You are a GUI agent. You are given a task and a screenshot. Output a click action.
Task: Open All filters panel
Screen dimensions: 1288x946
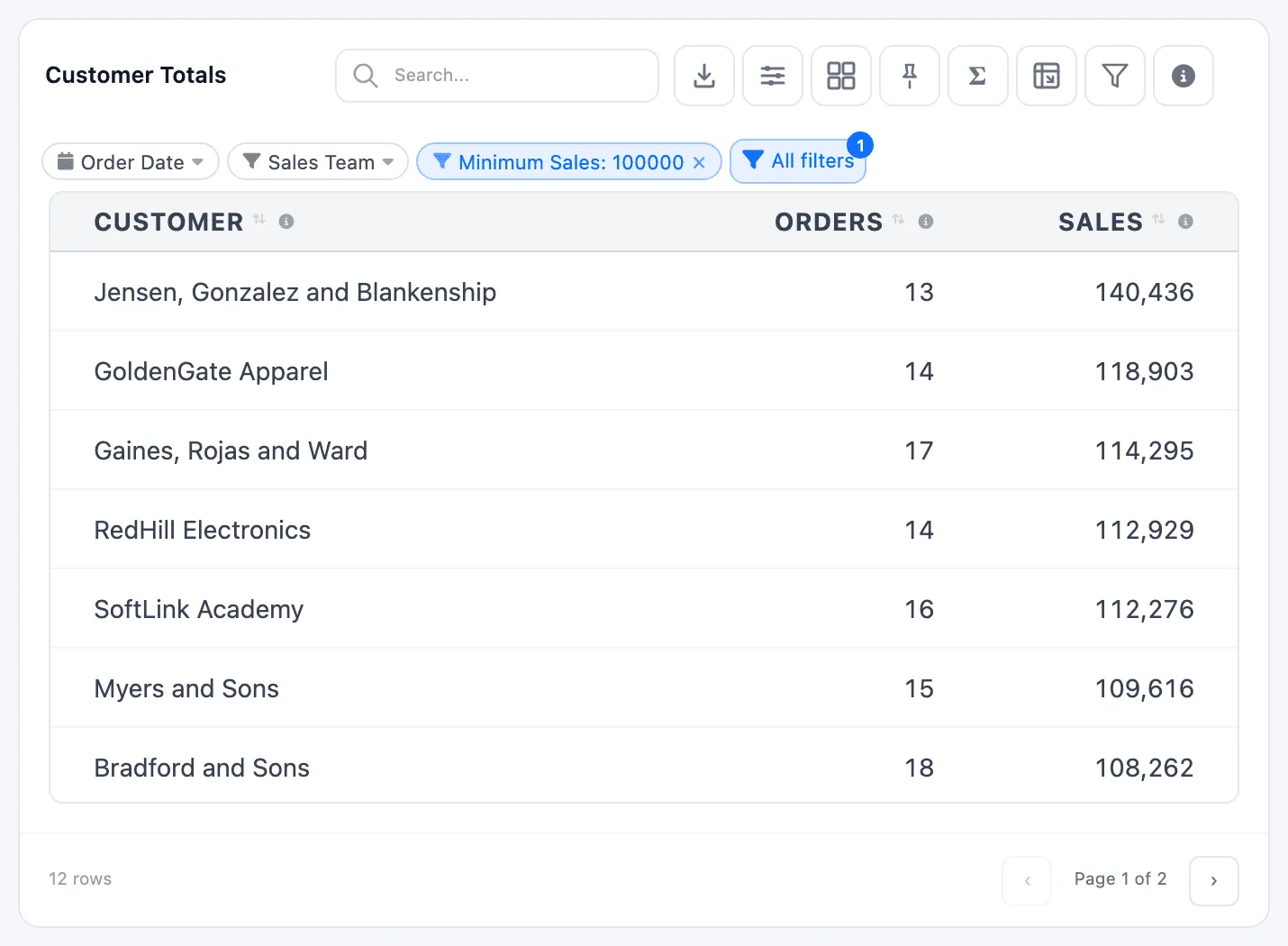point(798,161)
